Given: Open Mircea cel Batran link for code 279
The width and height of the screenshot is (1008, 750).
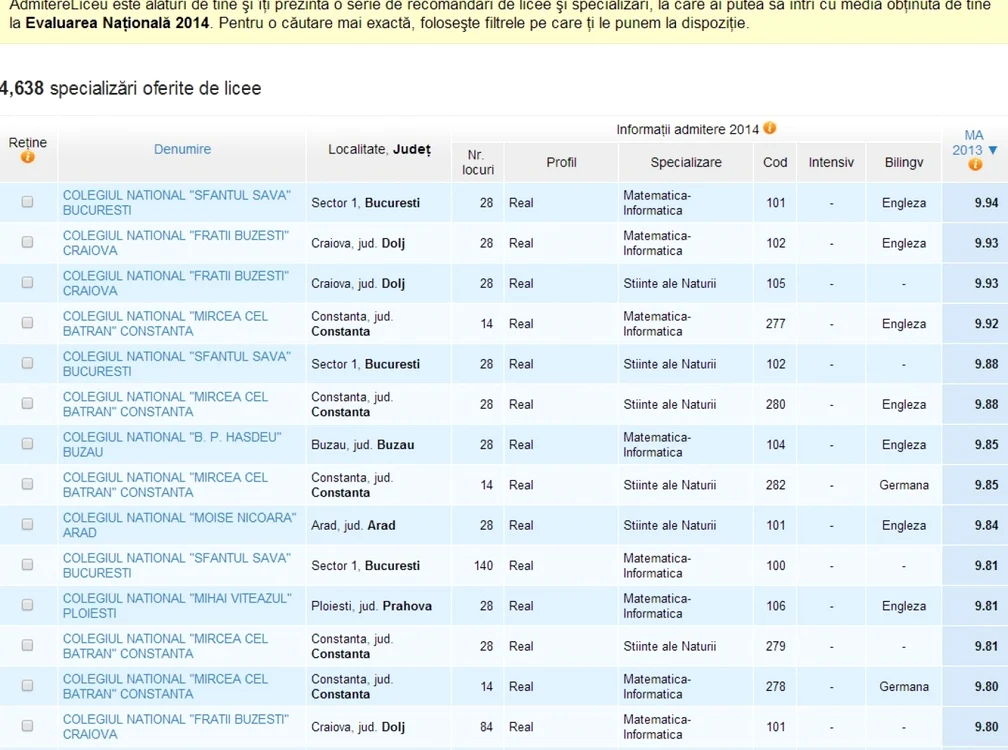Looking at the screenshot, I should pyautogui.click(x=165, y=646).
